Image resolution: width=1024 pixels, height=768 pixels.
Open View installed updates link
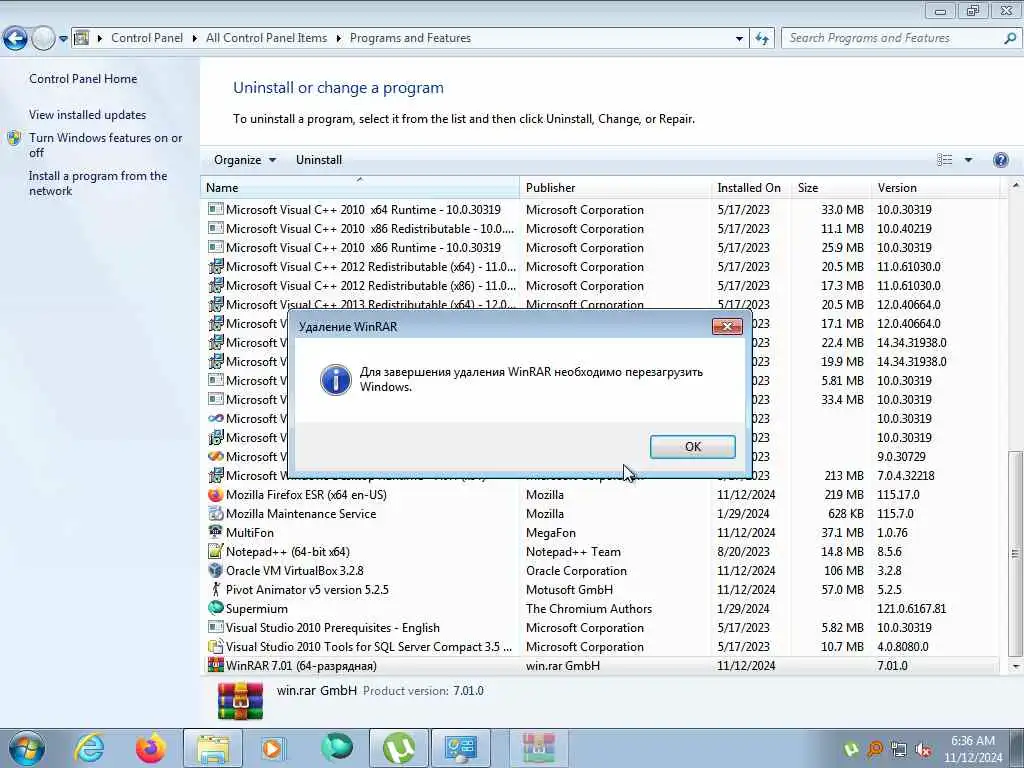88,115
